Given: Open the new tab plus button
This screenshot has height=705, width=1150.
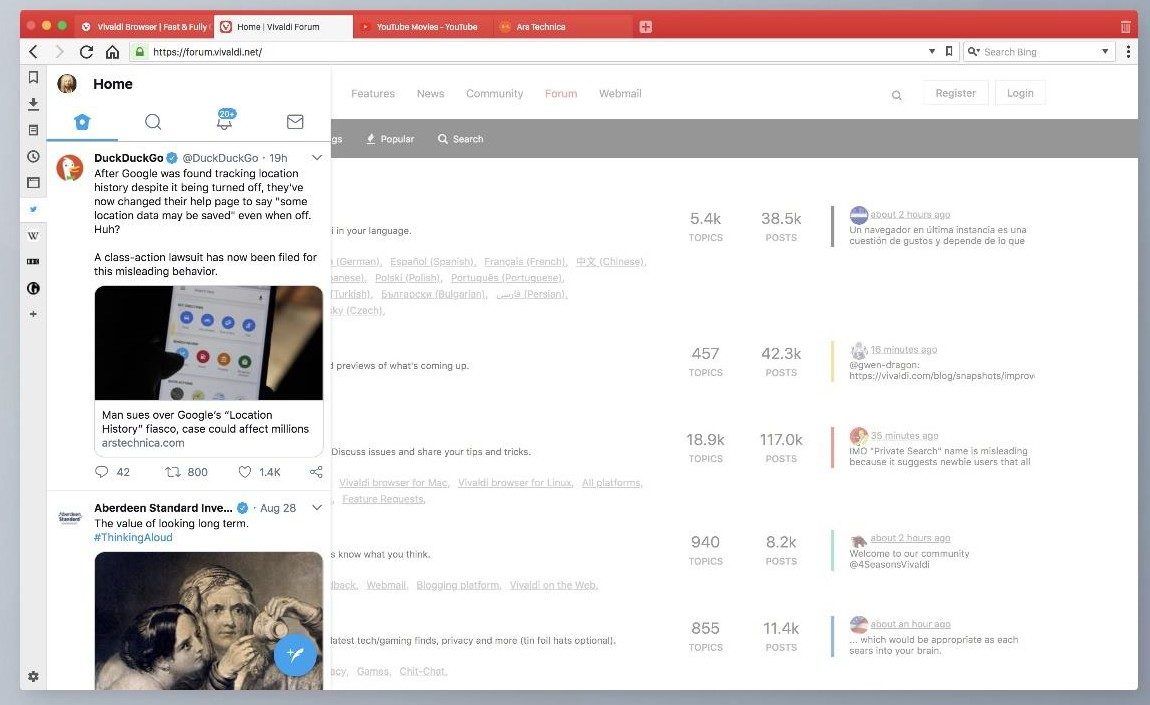Looking at the screenshot, I should point(645,27).
